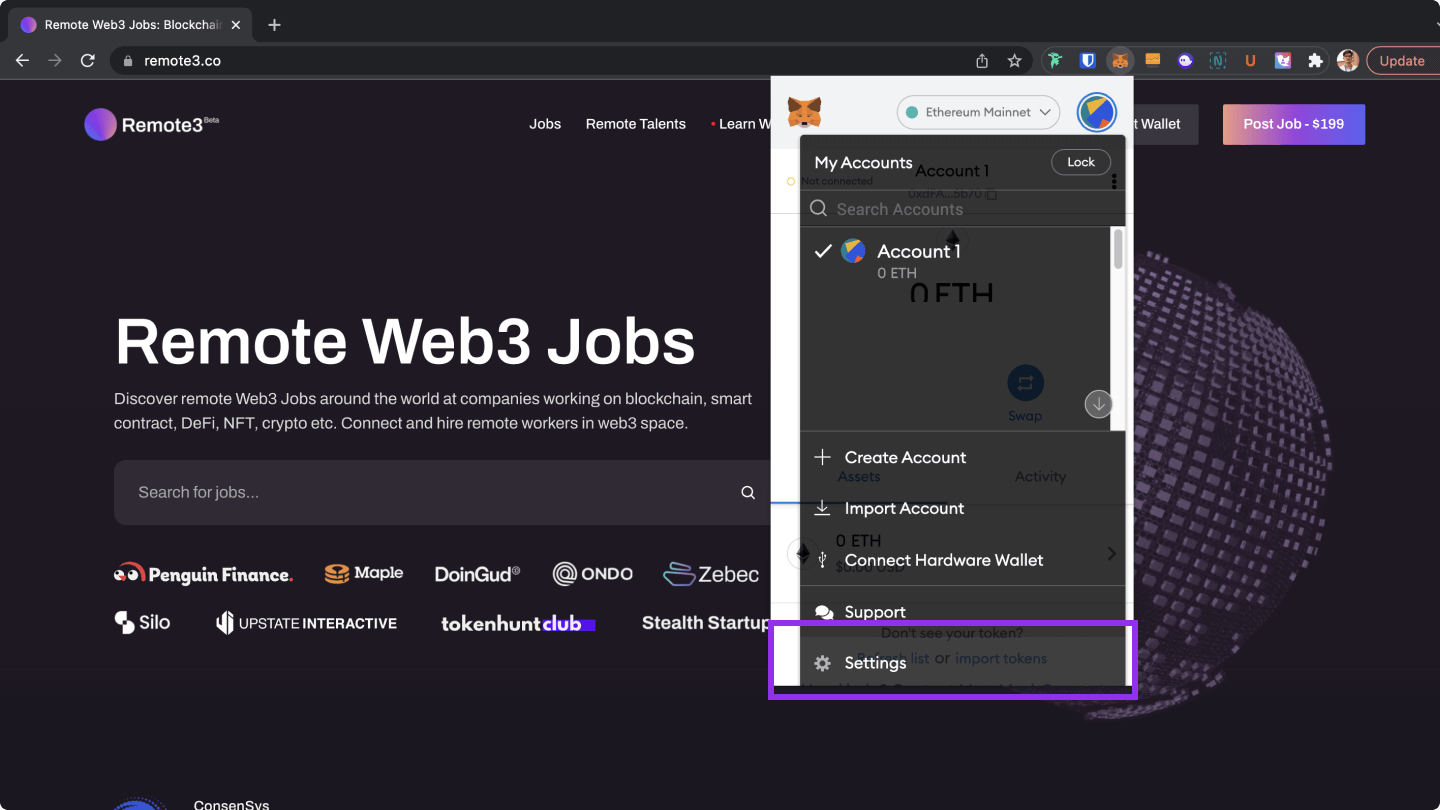This screenshot has height=810, width=1440.
Task: Click the Stealth Startup text
Action: (x=706, y=623)
